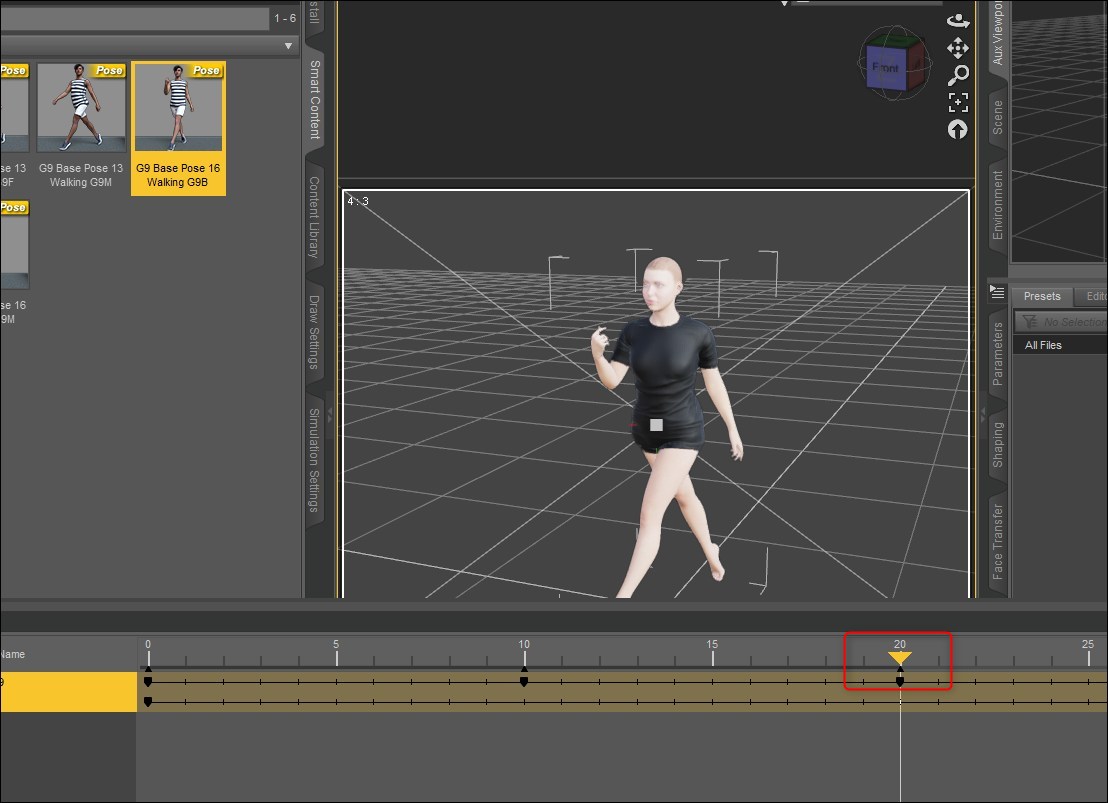Click the content search field at top
This screenshot has height=803, width=1108.
[134, 19]
